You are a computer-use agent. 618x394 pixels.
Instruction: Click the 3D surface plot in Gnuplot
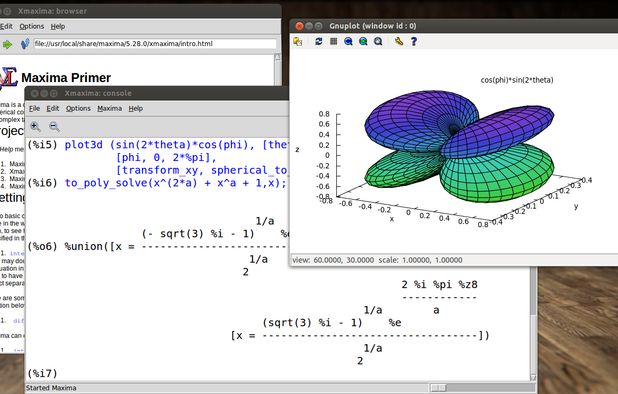point(459,146)
